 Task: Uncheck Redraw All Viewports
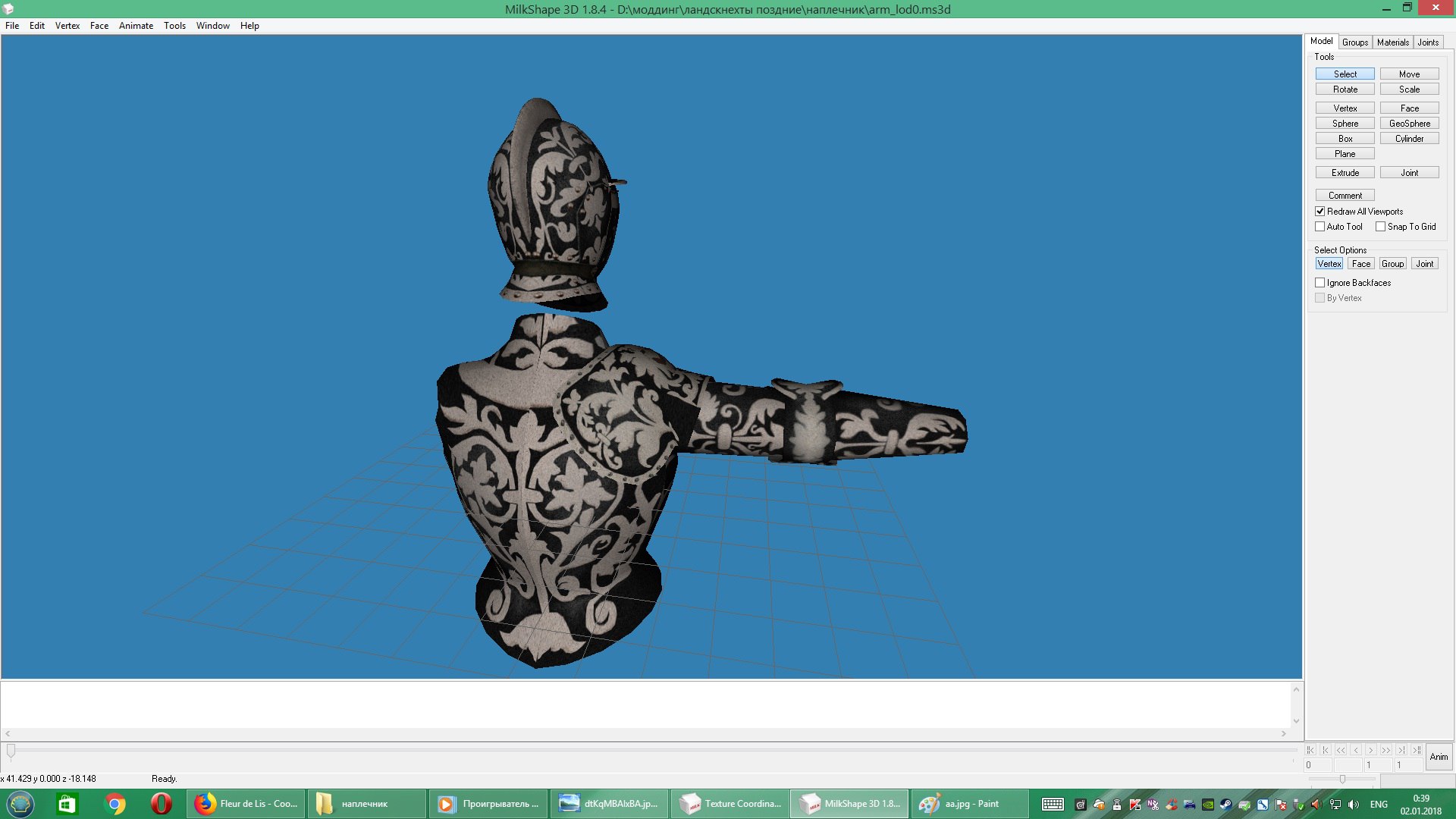[x=1320, y=212]
